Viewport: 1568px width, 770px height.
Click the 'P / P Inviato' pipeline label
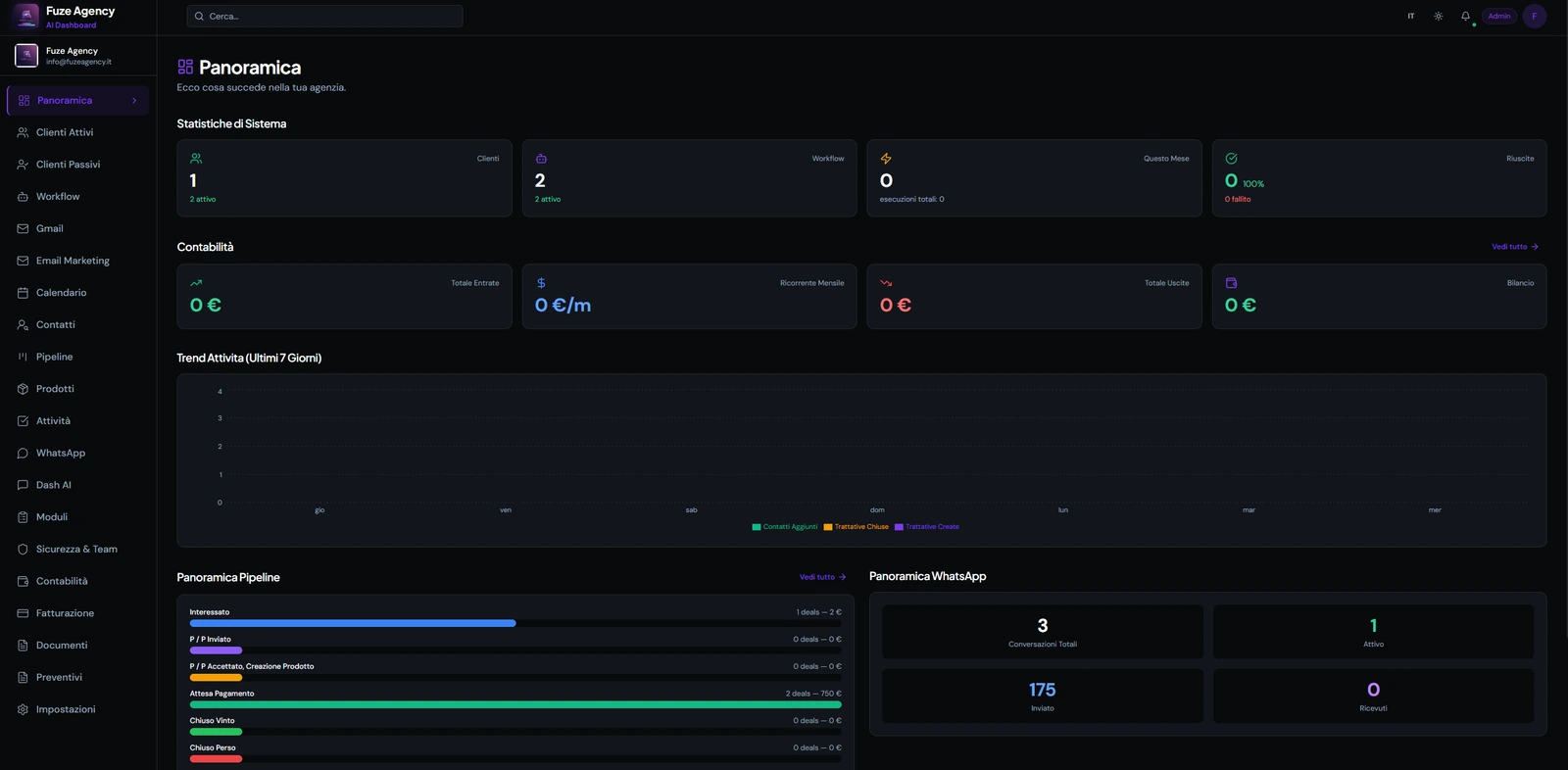211,639
